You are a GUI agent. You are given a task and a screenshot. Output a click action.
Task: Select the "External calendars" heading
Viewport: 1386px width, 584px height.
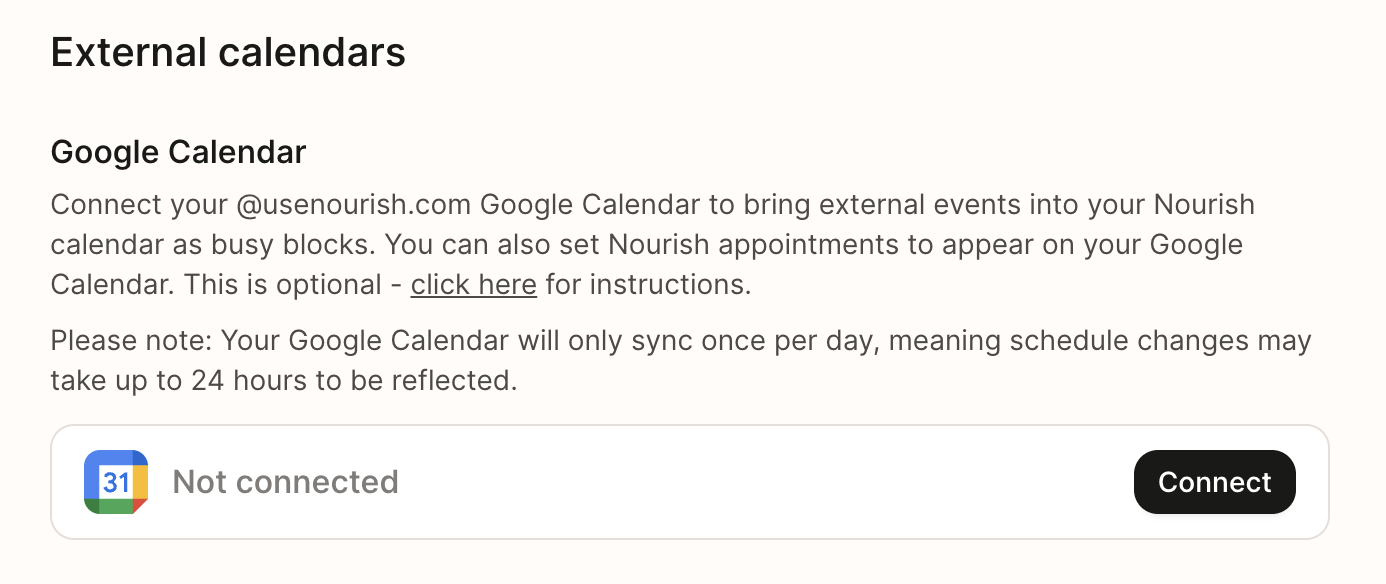click(x=228, y=52)
